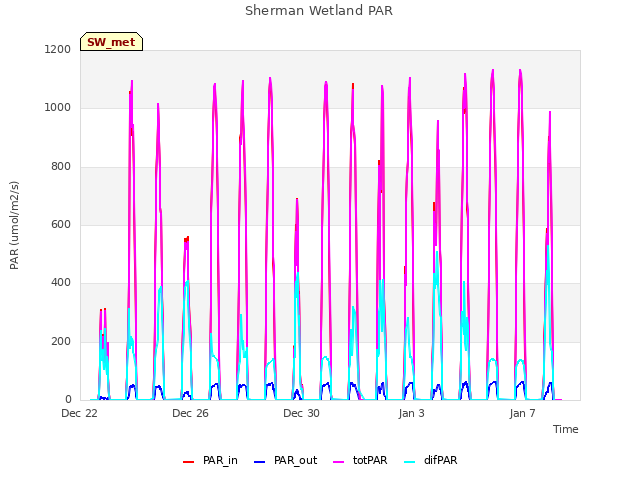Click the 600 y-axis tick label
Screen dimensions: 640x480
click(61, 224)
